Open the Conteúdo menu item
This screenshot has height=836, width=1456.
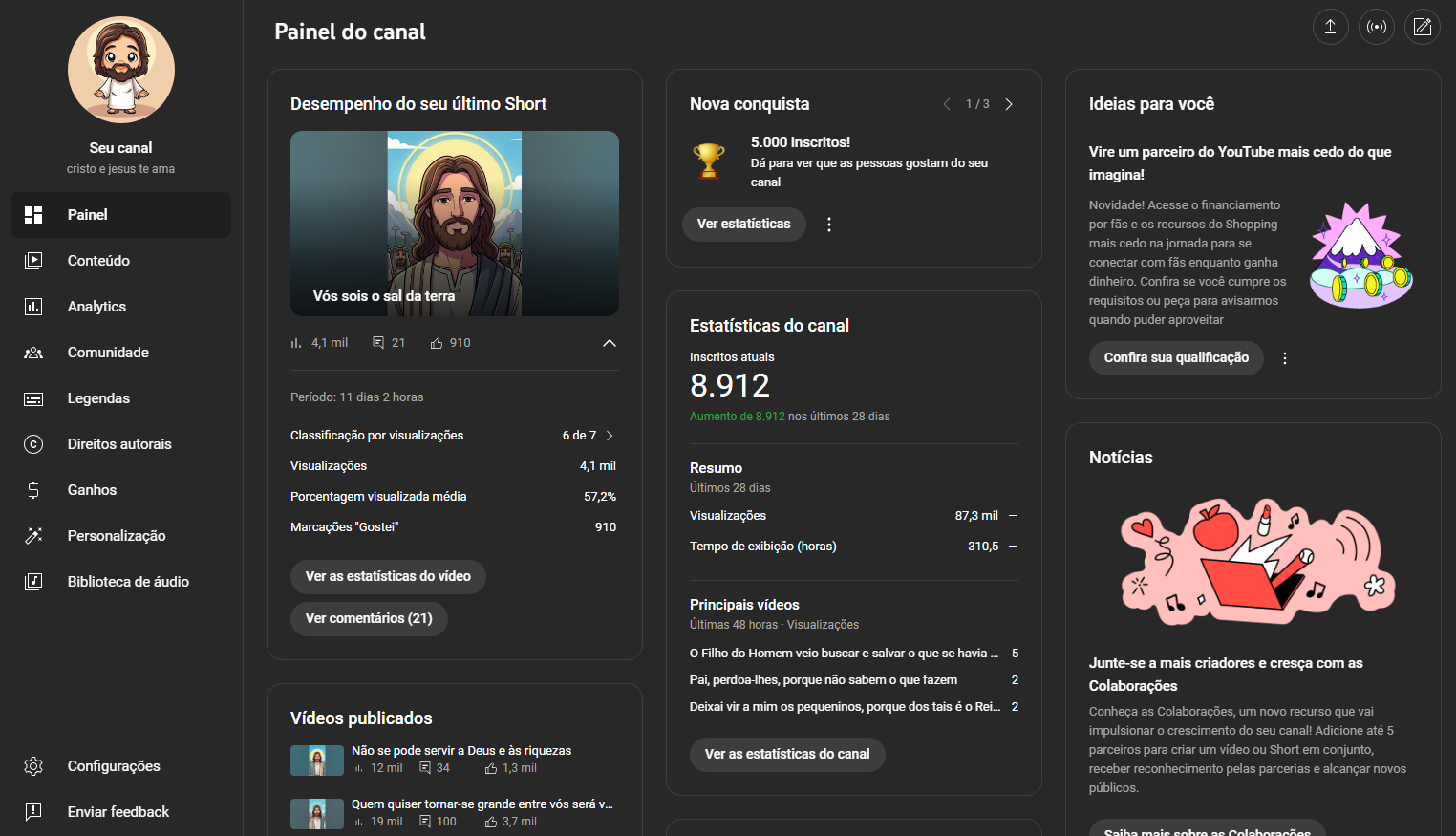click(121, 261)
